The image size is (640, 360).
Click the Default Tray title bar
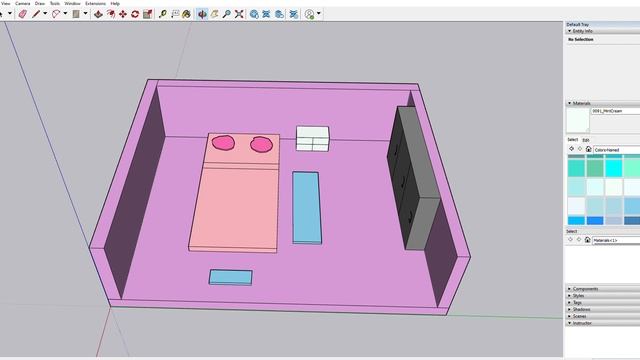click(x=602, y=24)
